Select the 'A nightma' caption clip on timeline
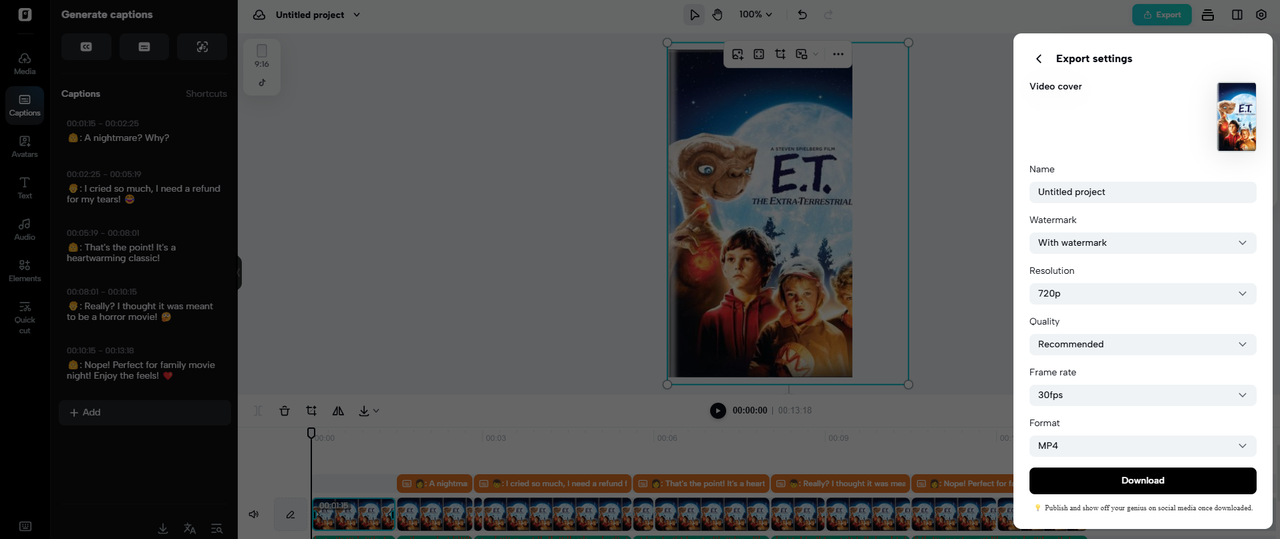Screen dimensions: 1280x539 (434, 483)
